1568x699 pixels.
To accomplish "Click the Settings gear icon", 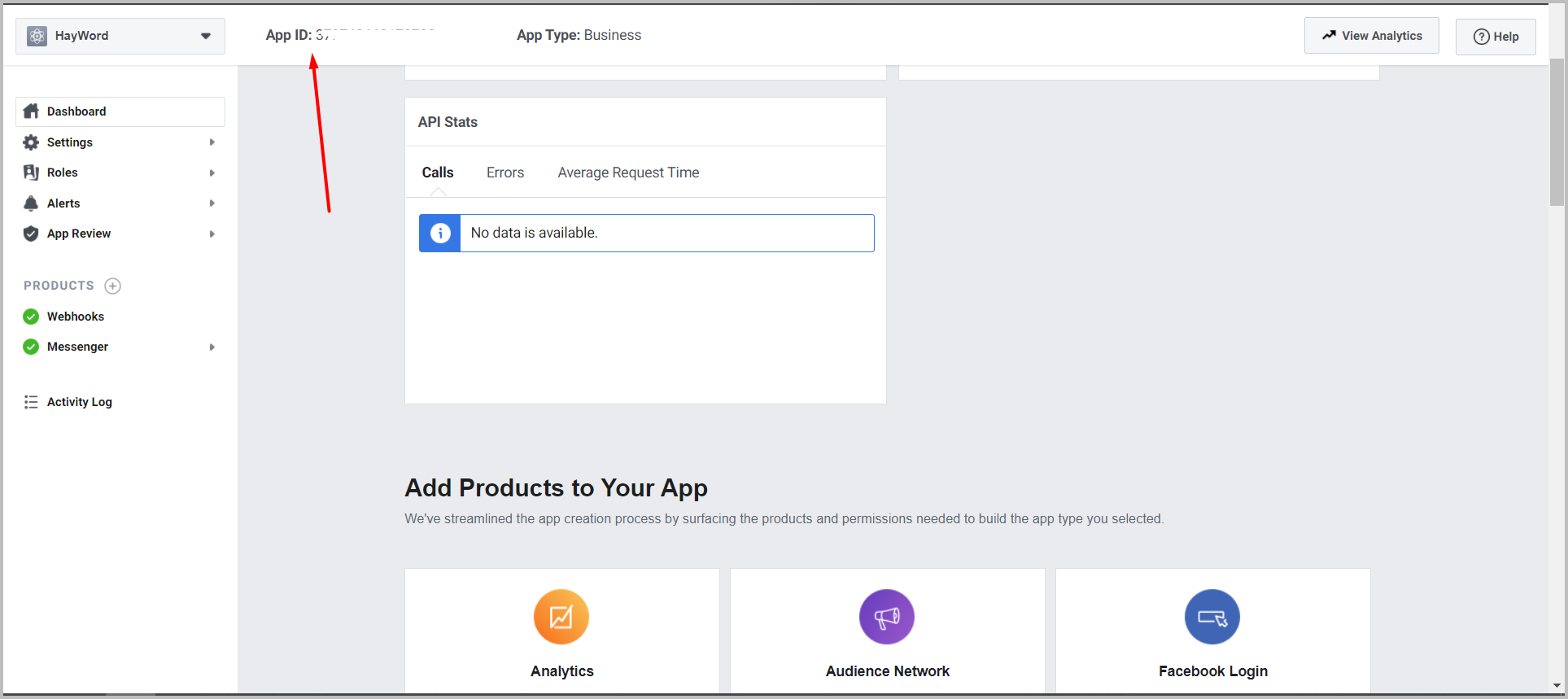I will tap(31, 142).
